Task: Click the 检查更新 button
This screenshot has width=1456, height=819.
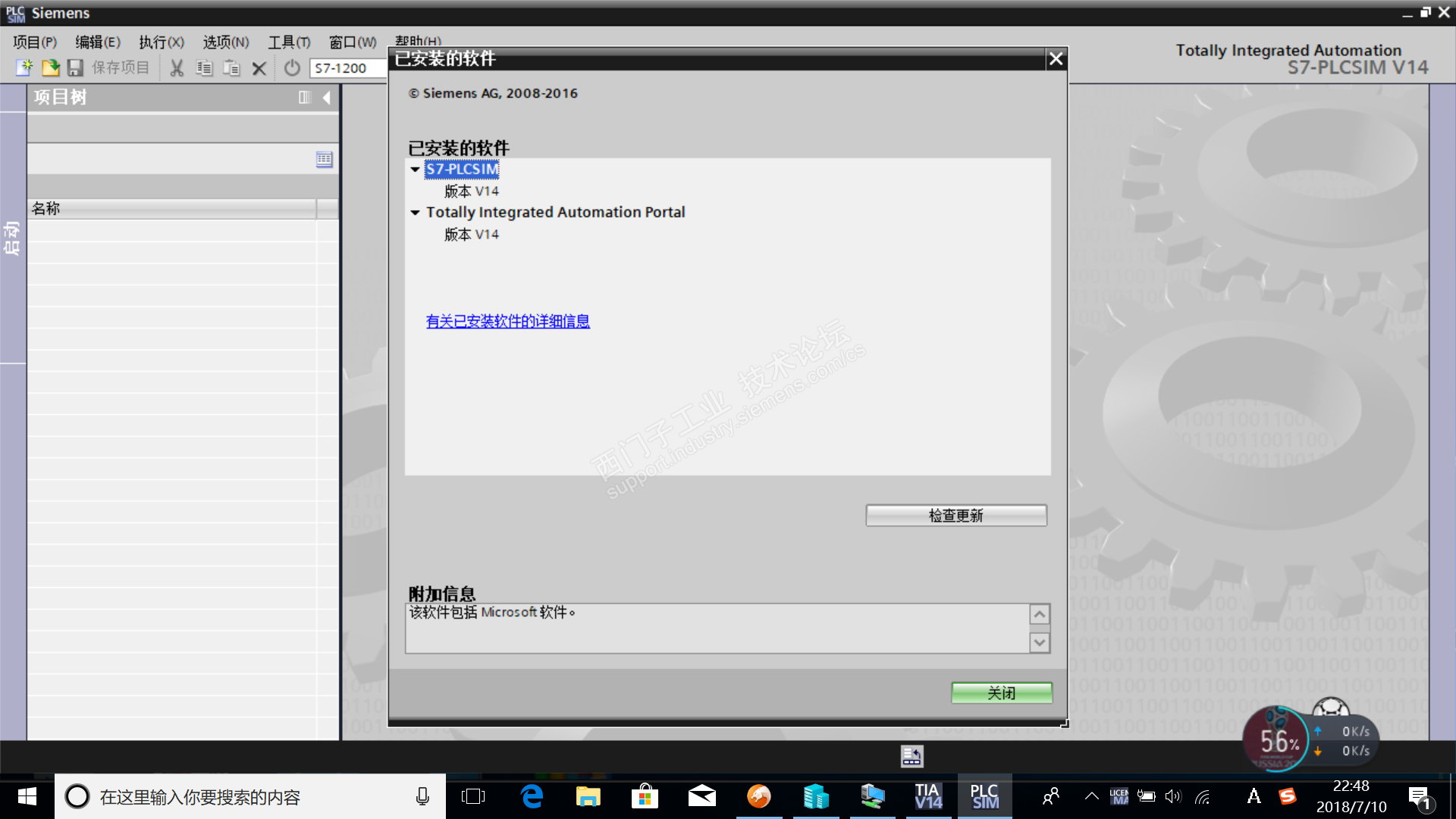Action: click(955, 516)
